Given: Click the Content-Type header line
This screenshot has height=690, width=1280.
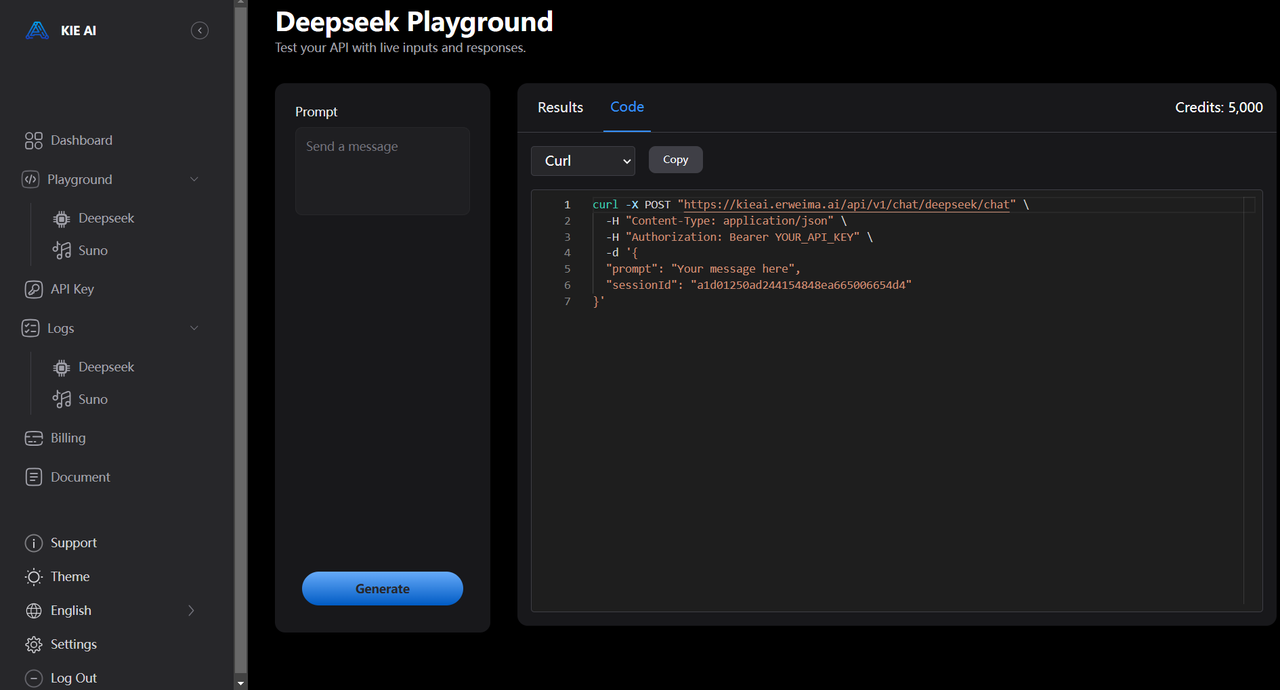Looking at the screenshot, I should coord(726,221).
